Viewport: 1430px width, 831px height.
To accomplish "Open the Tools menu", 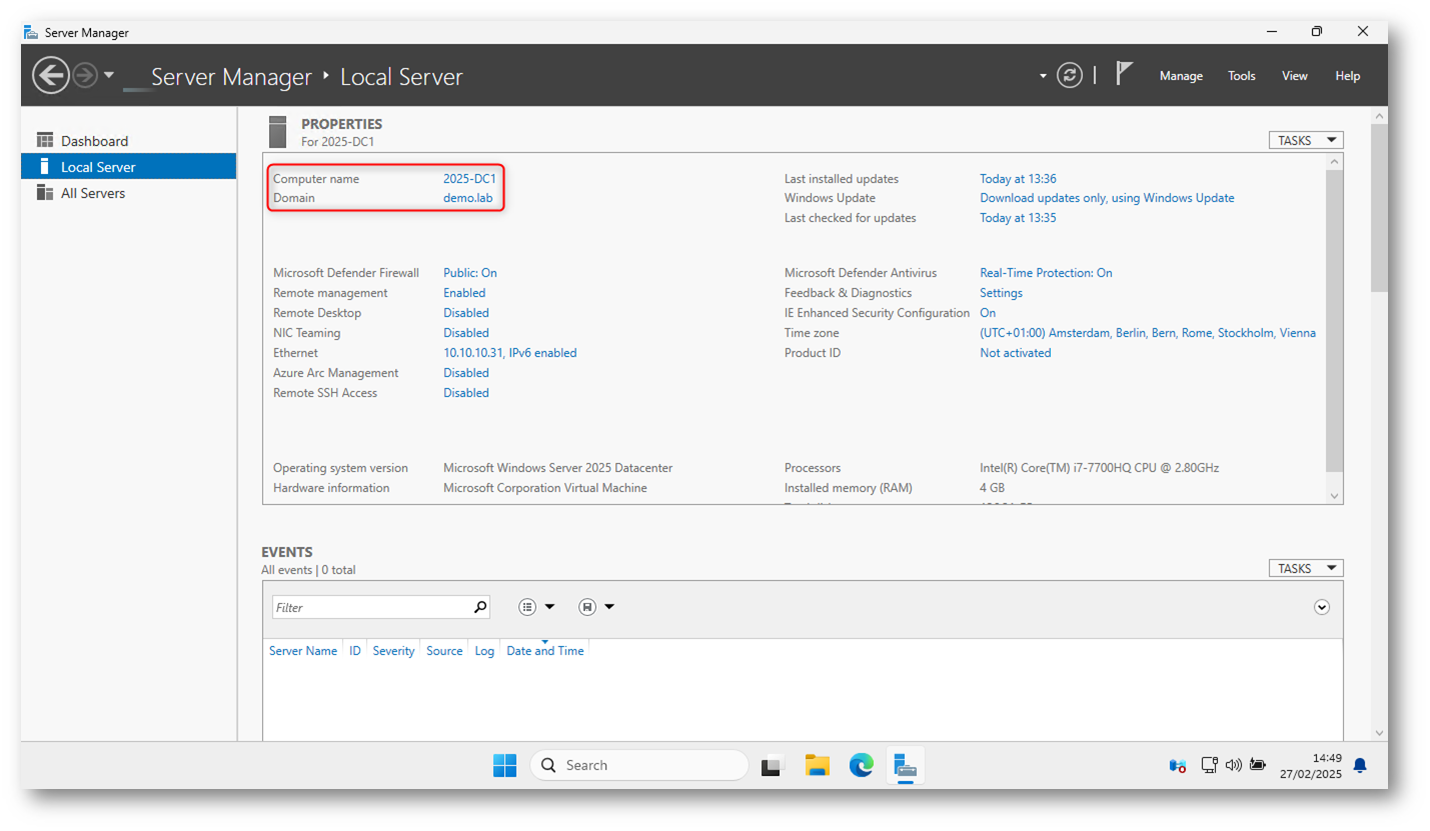I will click(x=1241, y=76).
